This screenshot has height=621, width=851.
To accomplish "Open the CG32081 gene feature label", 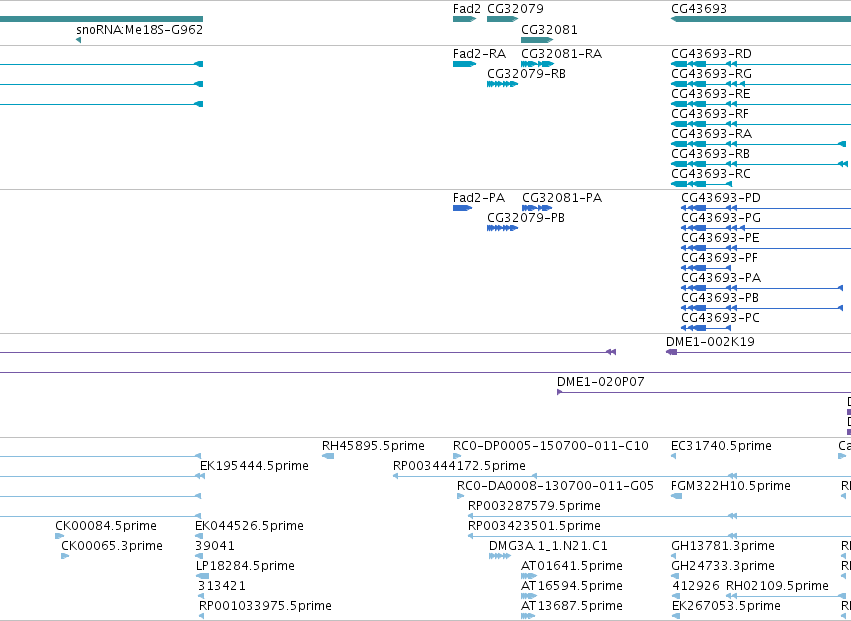I will 549,29.
